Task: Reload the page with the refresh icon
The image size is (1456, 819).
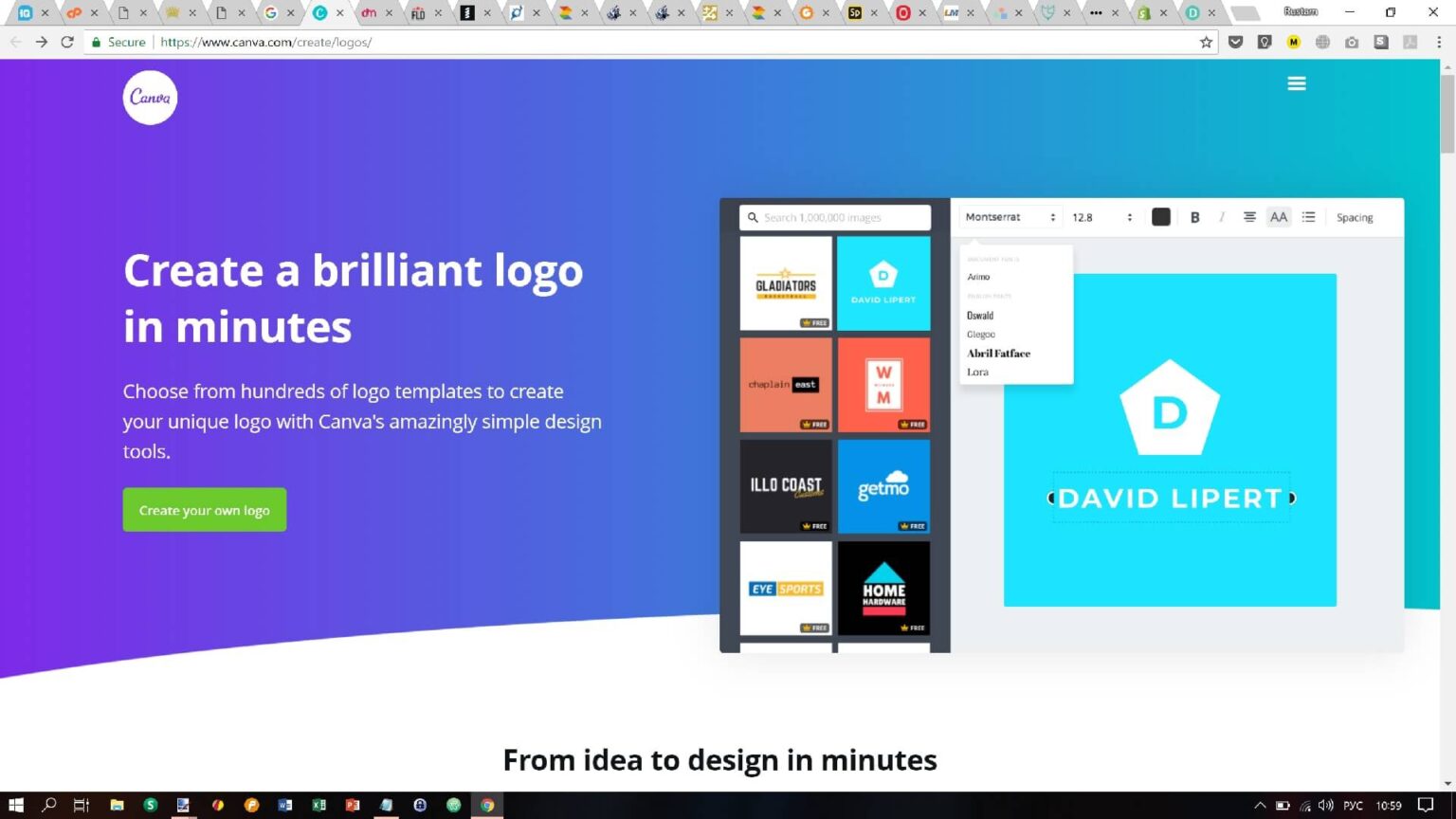Action: coord(67,42)
